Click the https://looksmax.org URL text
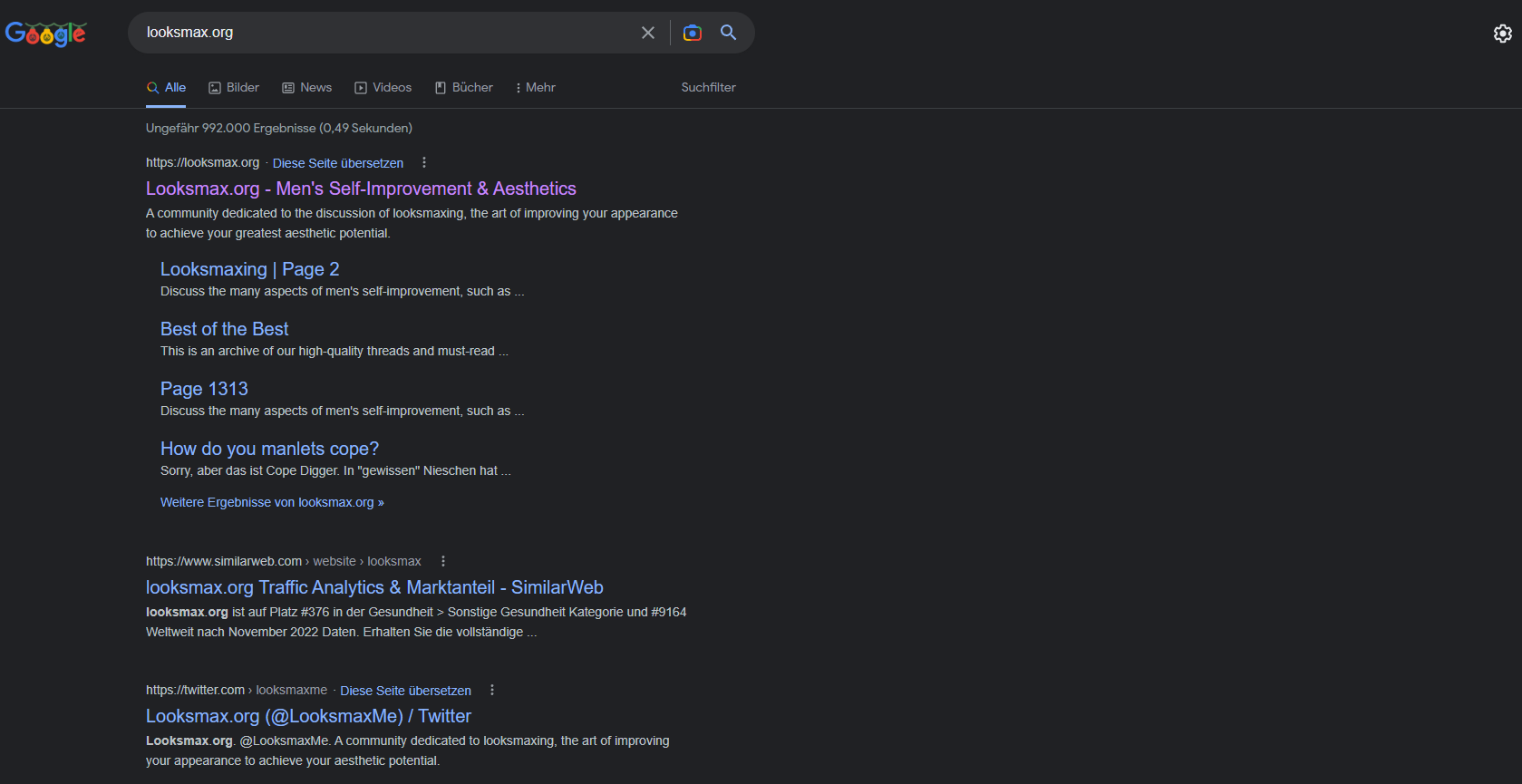The width and height of the screenshot is (1522, 784). [x=203, y=163]
